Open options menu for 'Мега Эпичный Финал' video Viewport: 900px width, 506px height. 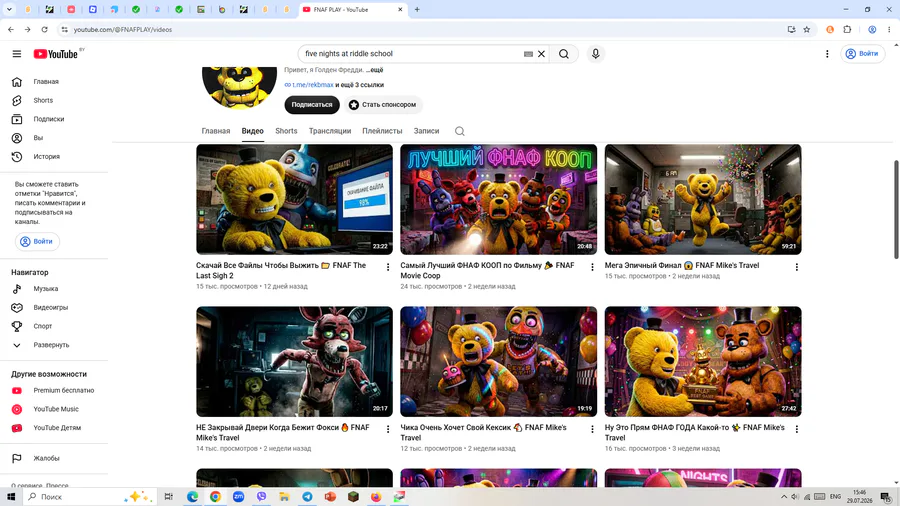click(x=797, y=267)
